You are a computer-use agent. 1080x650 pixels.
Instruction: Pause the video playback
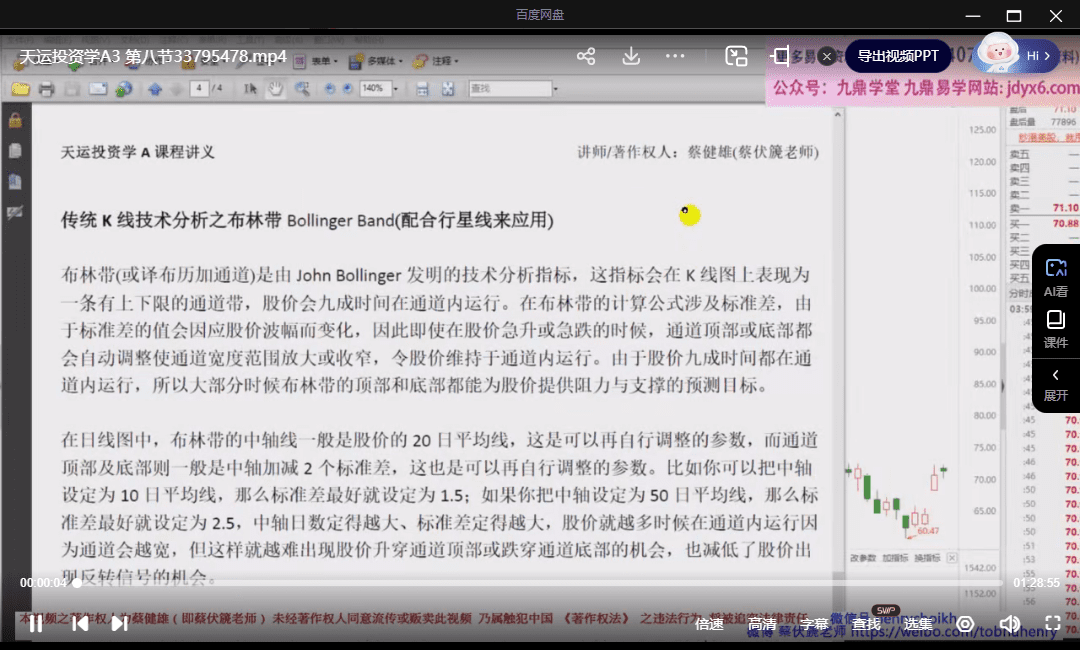point(35,623)
